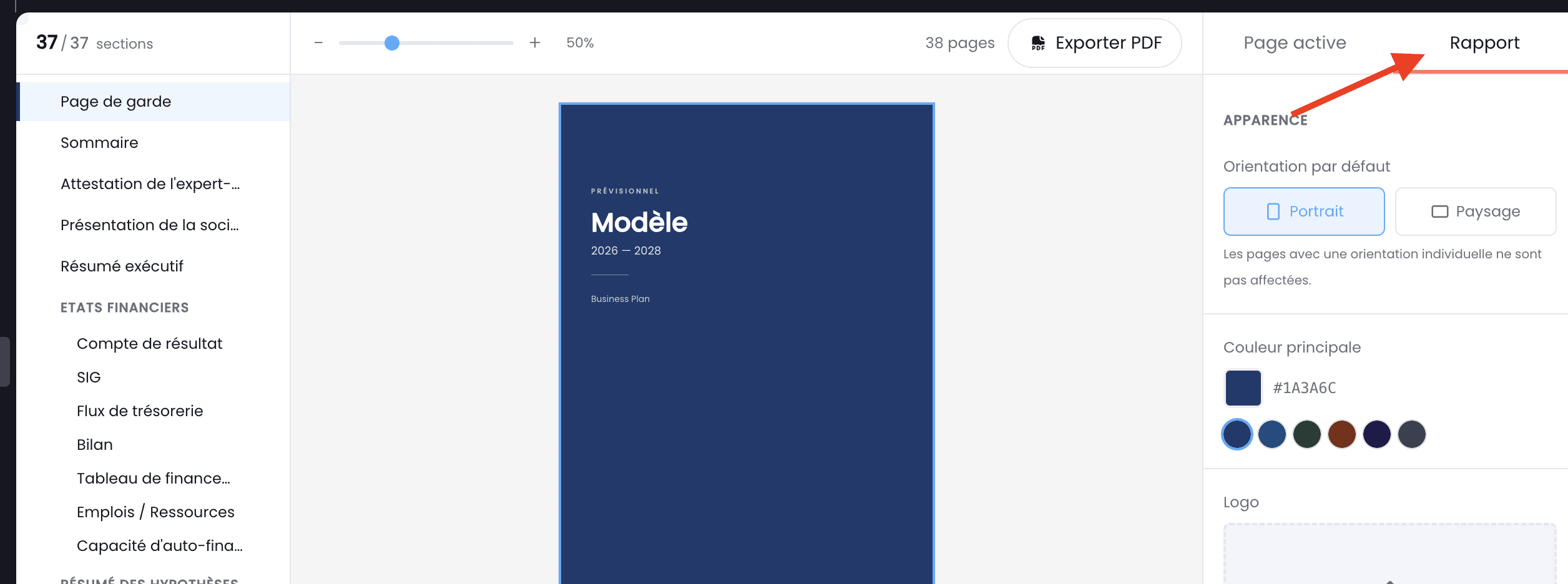Screen dimensions: 1568x584
Task: Choose the brown preset color
Action: [1342, 434]
